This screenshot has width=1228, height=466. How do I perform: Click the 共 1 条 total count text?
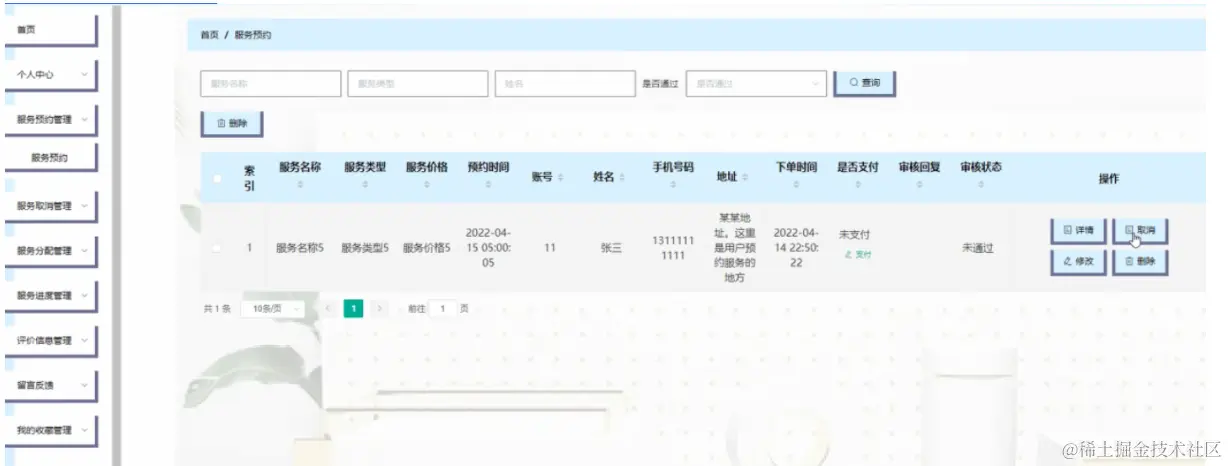[x=217, y=309]
